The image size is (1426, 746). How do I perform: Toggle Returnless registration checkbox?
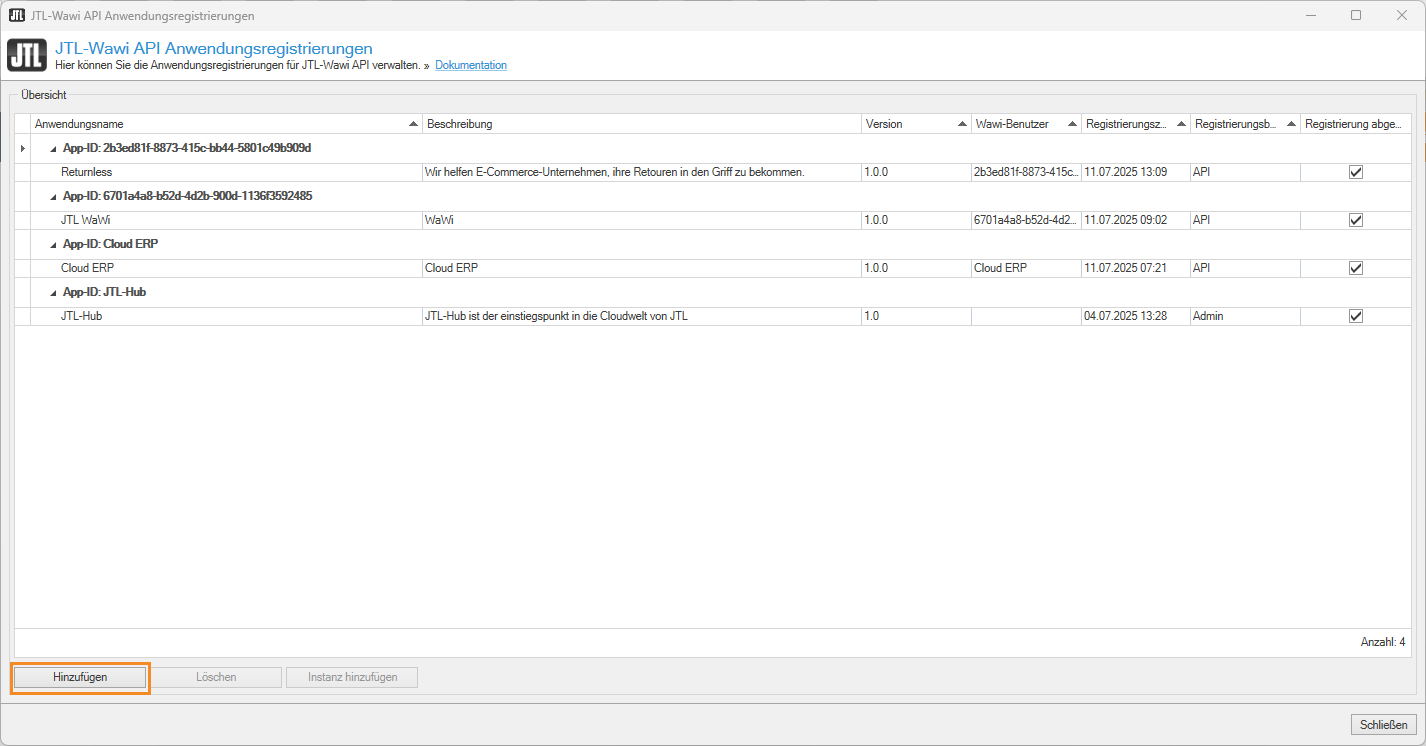click(x=1356, y=172)
